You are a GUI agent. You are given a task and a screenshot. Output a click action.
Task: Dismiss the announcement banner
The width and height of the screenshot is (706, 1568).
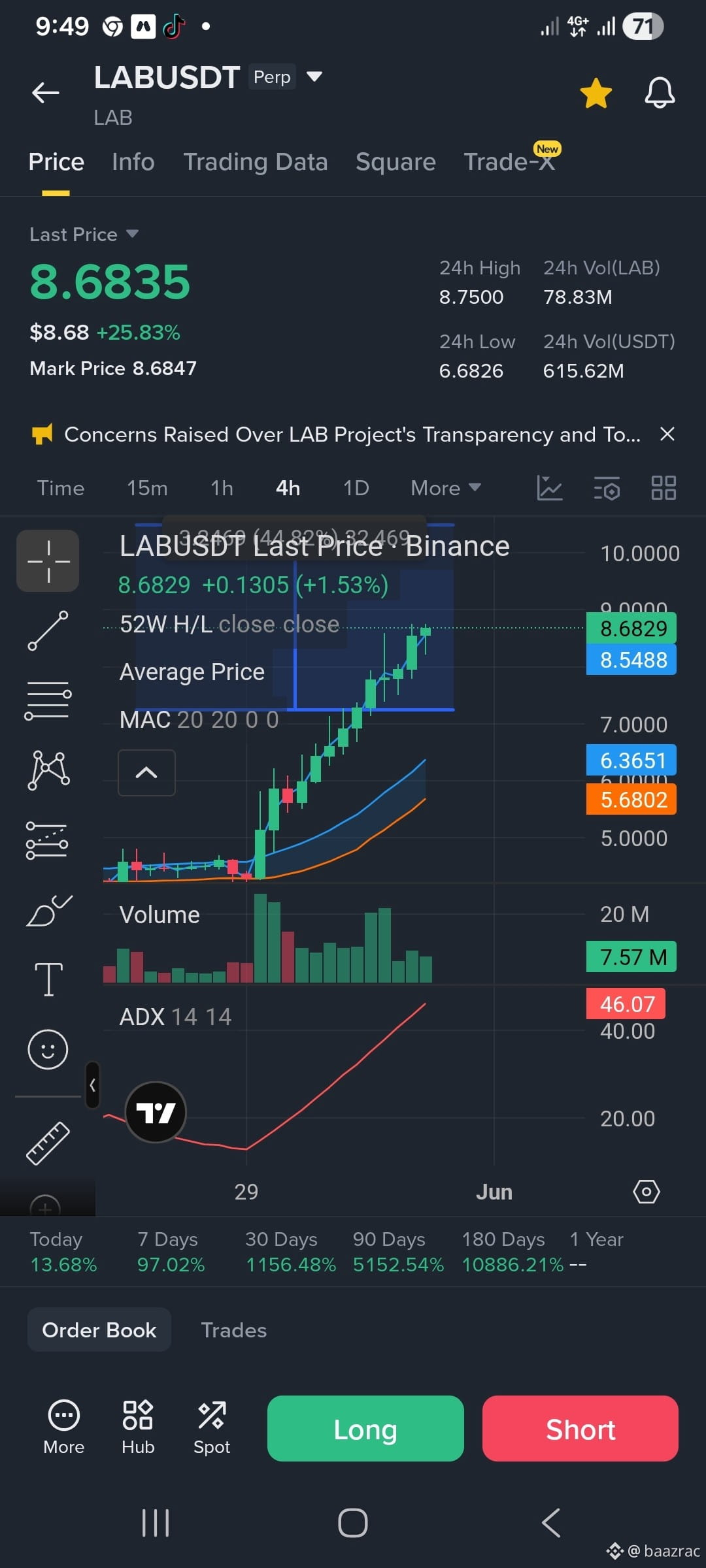[x=667, y=434]
